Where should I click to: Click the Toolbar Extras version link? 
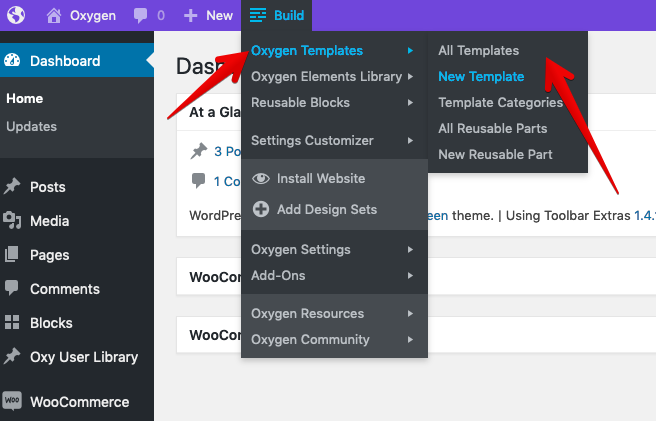point(645,216)
